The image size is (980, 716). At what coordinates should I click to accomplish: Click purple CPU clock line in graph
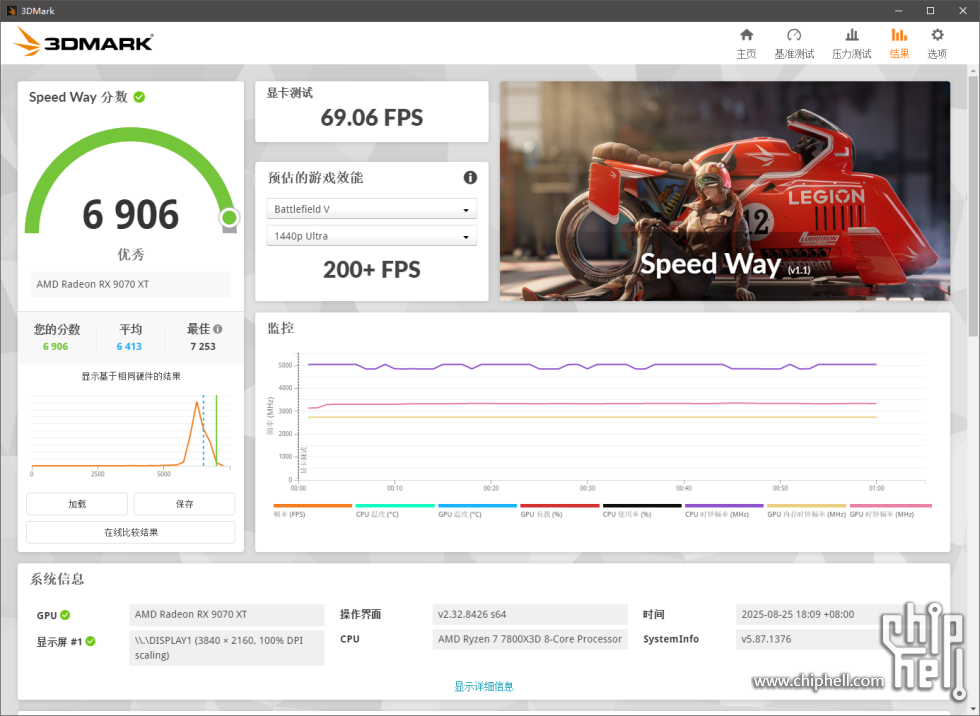(592, 365)
